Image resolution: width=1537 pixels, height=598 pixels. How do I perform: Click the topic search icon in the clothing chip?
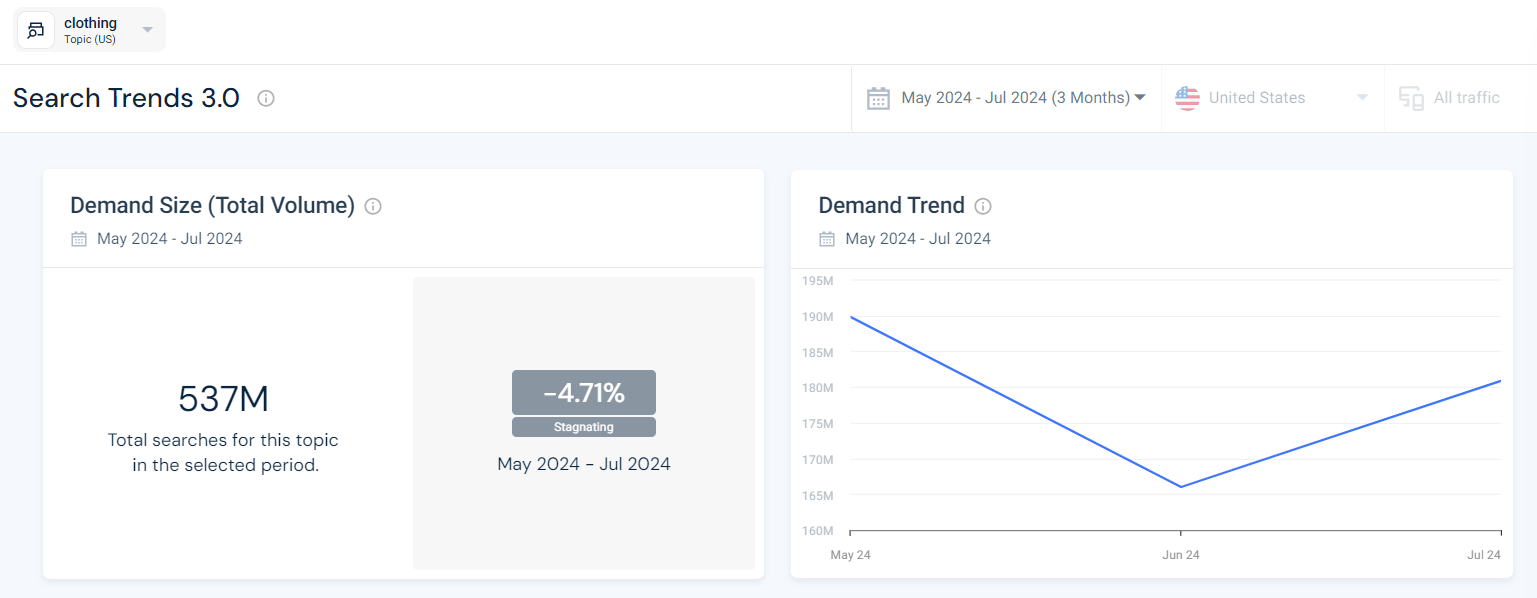[x=35, y=30]
